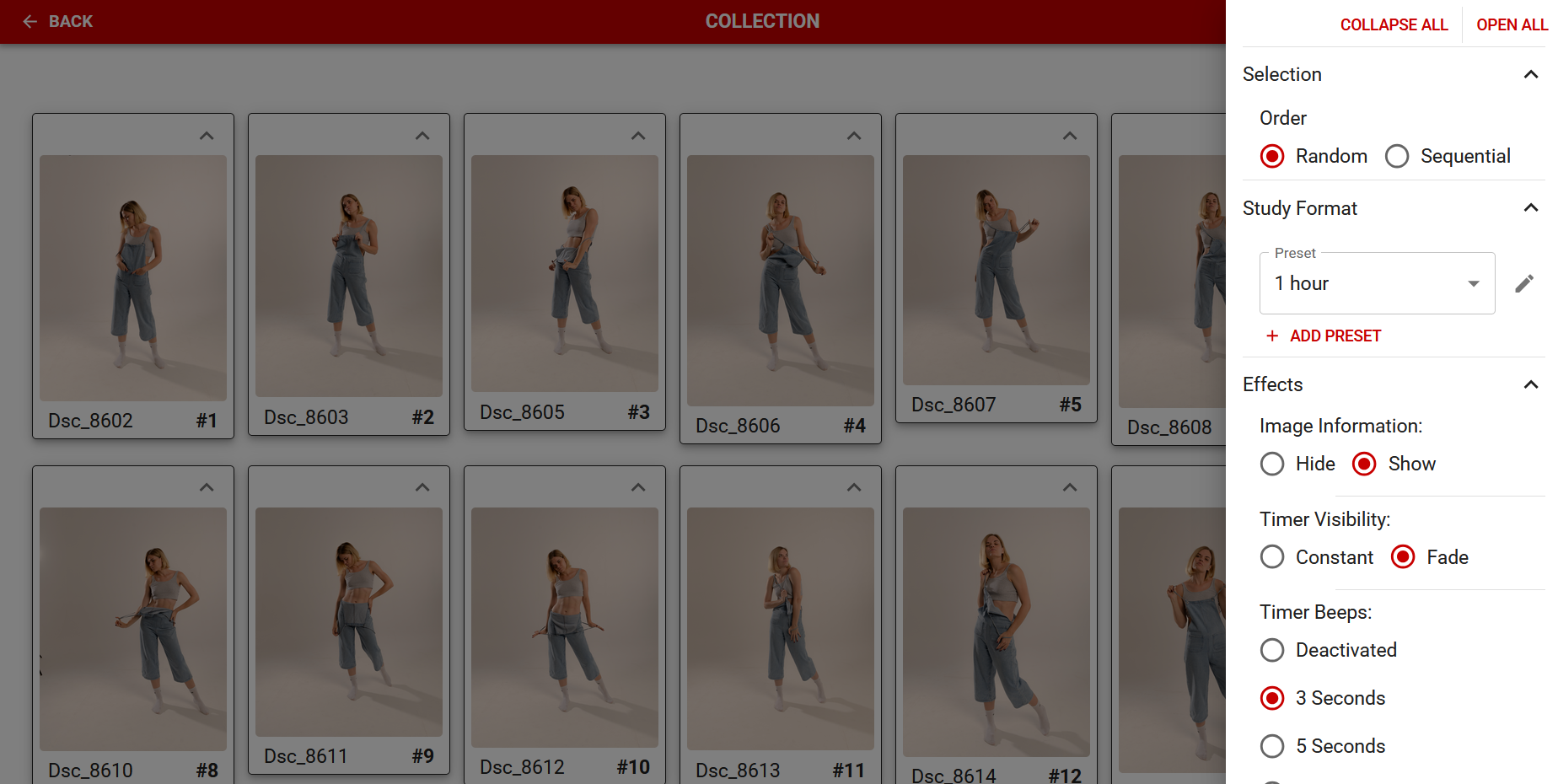Collapse the Study Format section
This screenshot has height=784, width=1558.
[x=1531, y=207]
